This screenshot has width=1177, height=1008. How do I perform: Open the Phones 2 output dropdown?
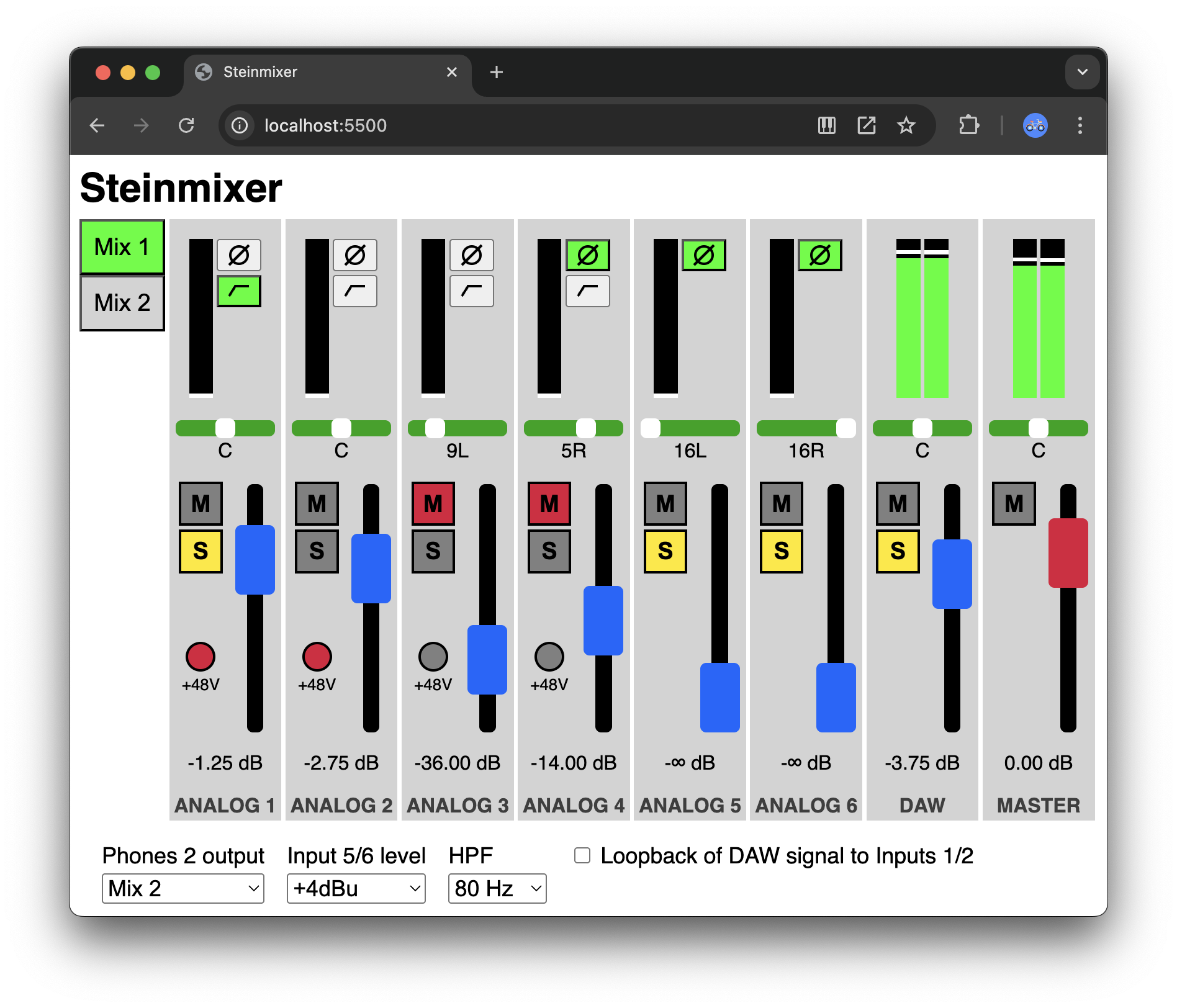click(183, 888)
